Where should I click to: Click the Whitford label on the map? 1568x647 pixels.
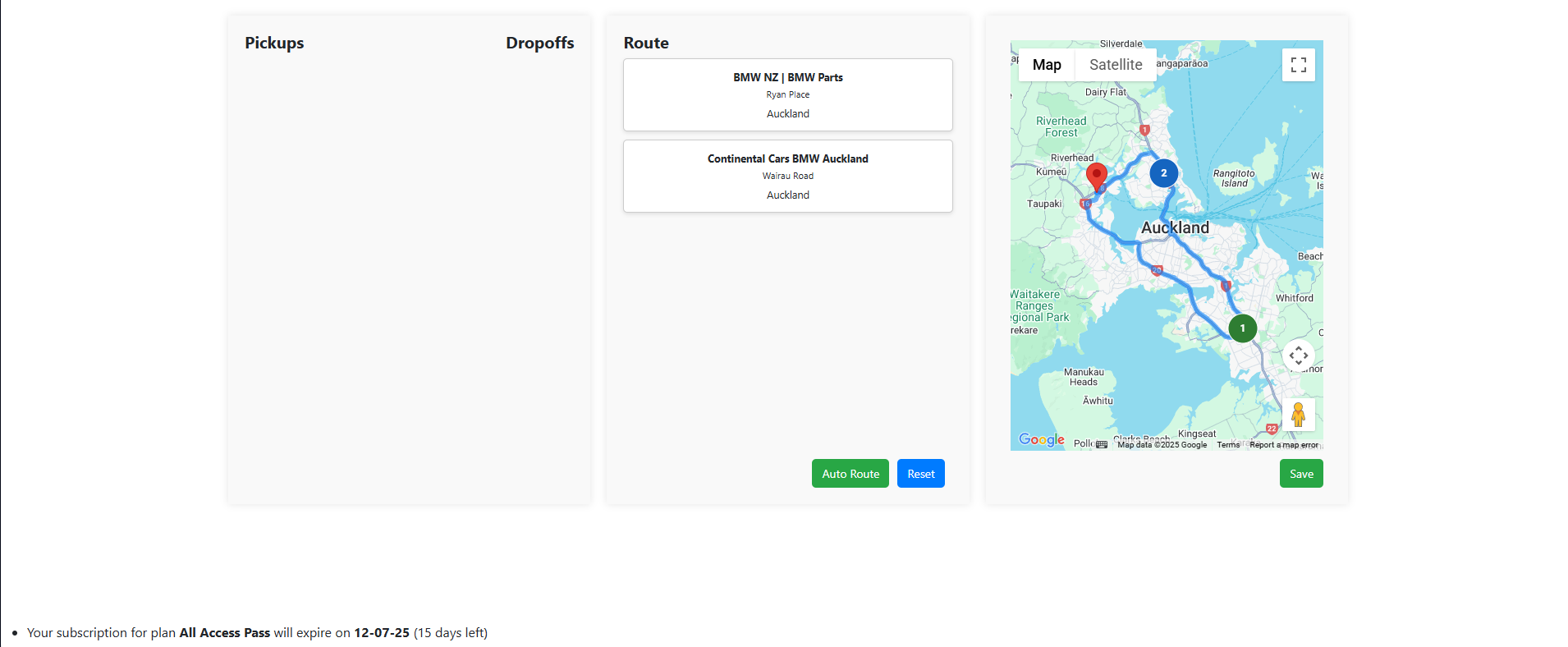[1295, 298]
